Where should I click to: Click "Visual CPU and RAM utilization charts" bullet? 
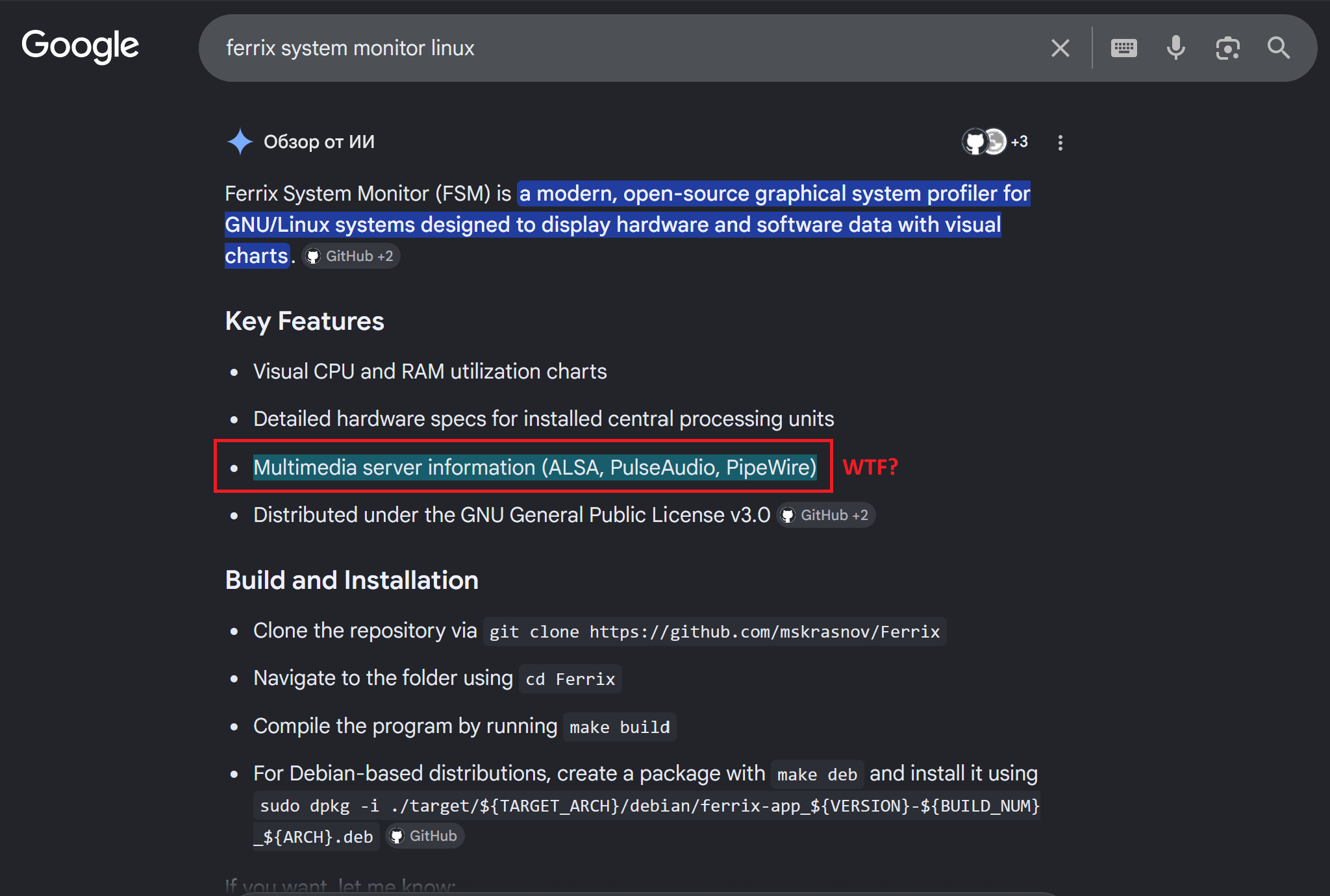coord(430,371)
